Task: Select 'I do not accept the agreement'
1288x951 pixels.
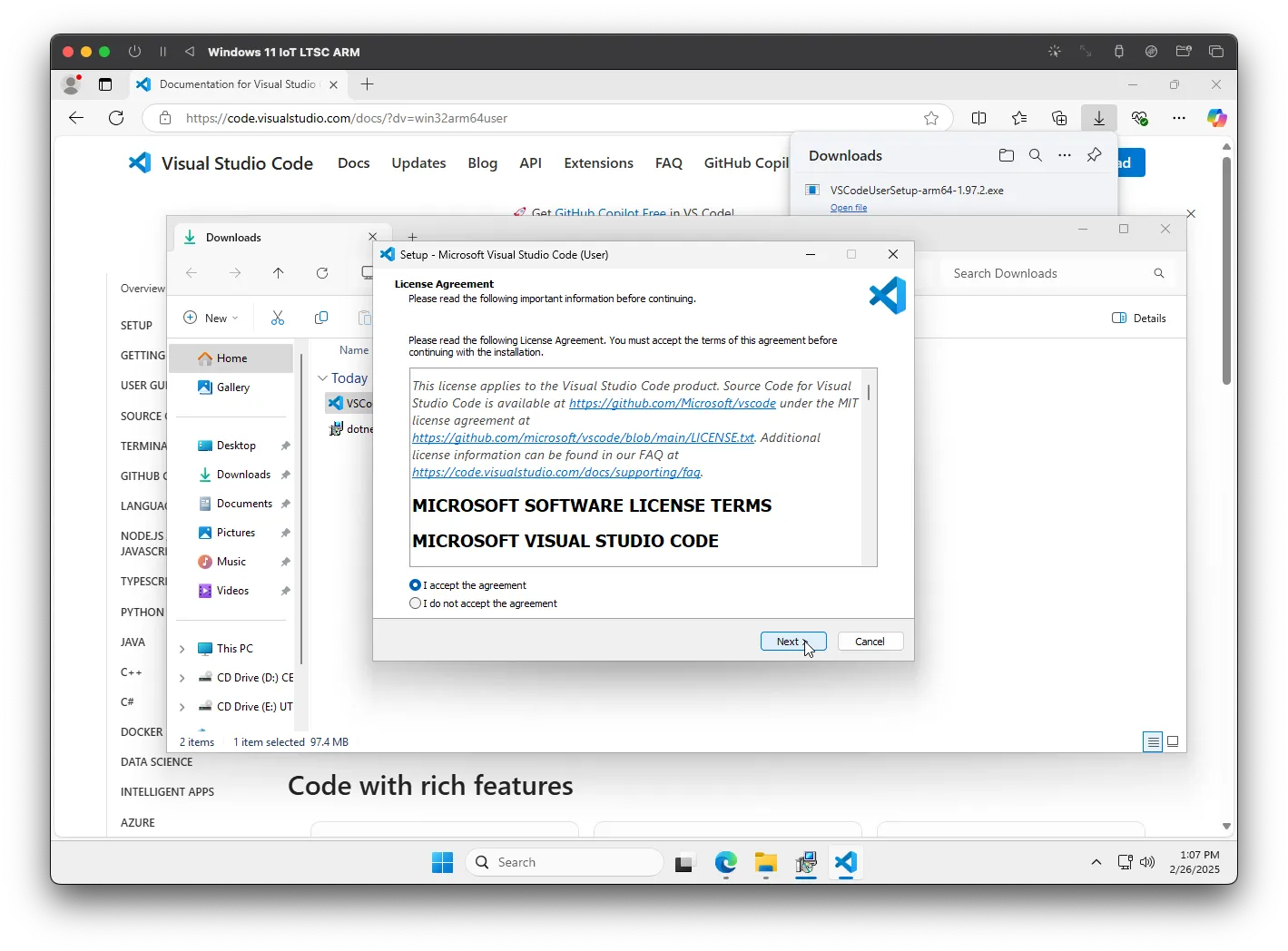Action: pos(416,603)
